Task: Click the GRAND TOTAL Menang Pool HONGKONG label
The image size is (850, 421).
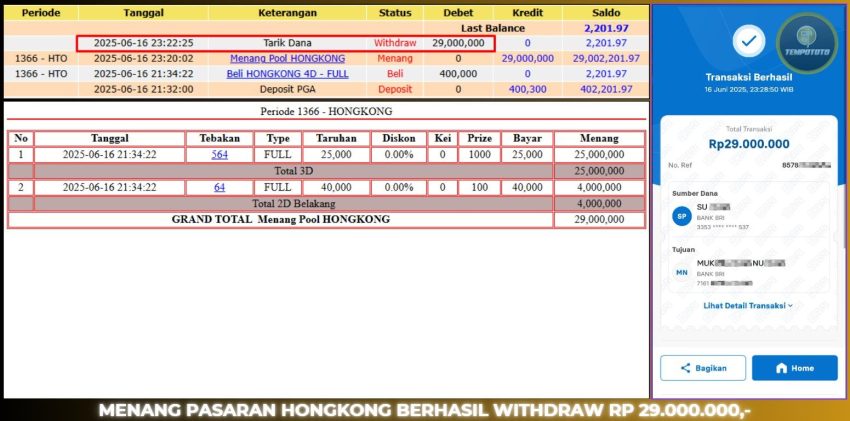Action: pyautogui.click(x=280, y=219)
